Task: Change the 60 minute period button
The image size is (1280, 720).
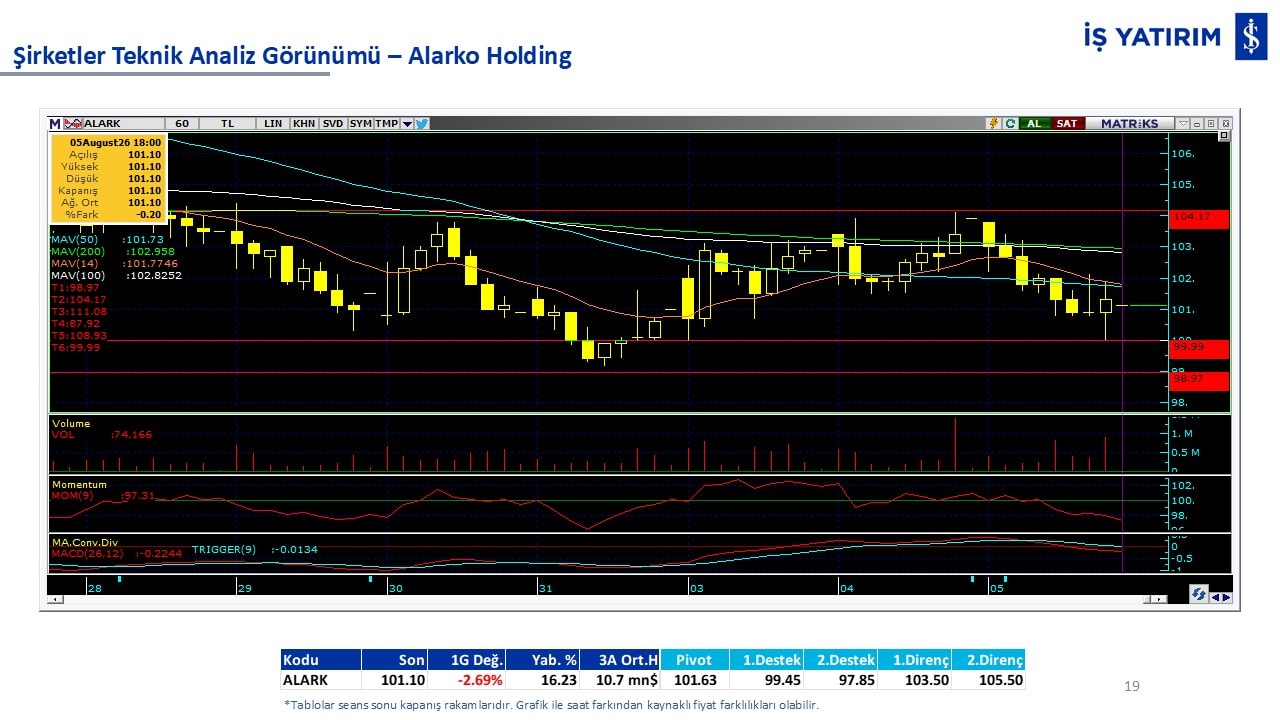Action: (181, 124)
